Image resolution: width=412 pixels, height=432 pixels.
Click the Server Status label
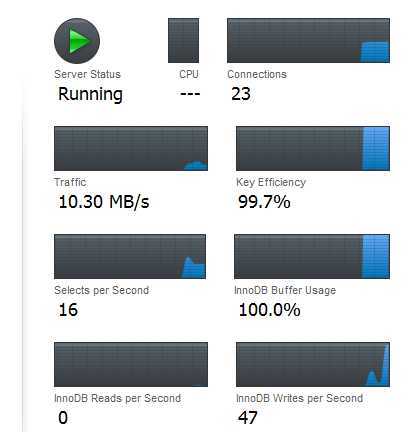87,74
